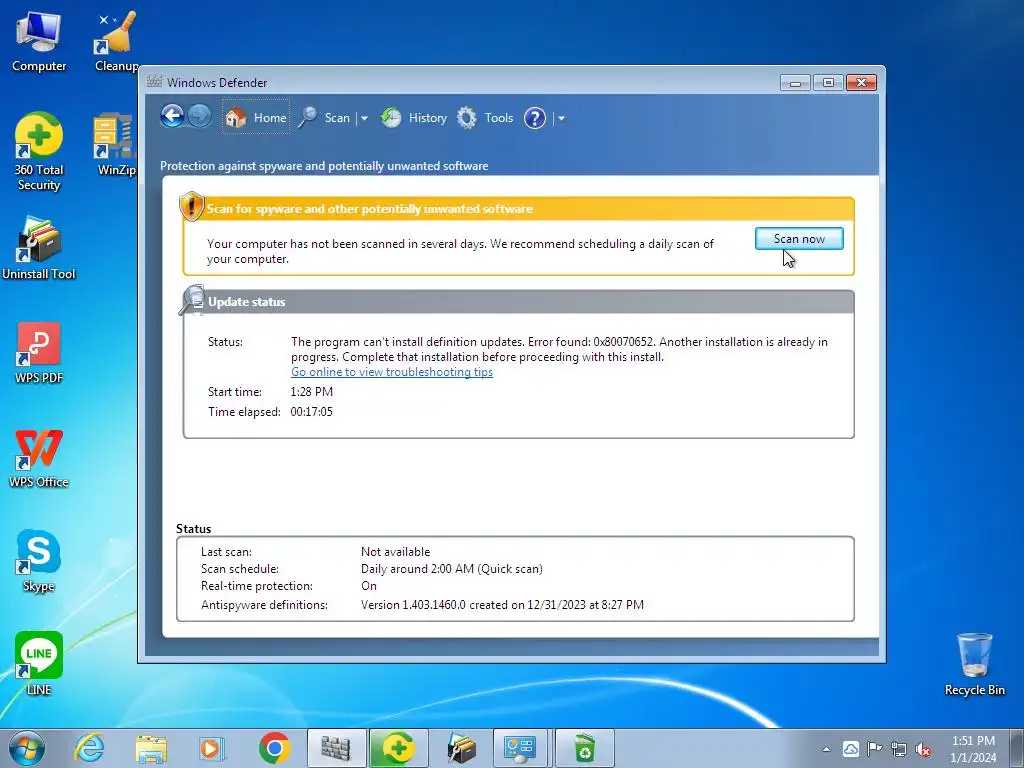Click the Time elapsed value 00:17:05
Screen dimensions: 1024x768
[x=312, y=412]
